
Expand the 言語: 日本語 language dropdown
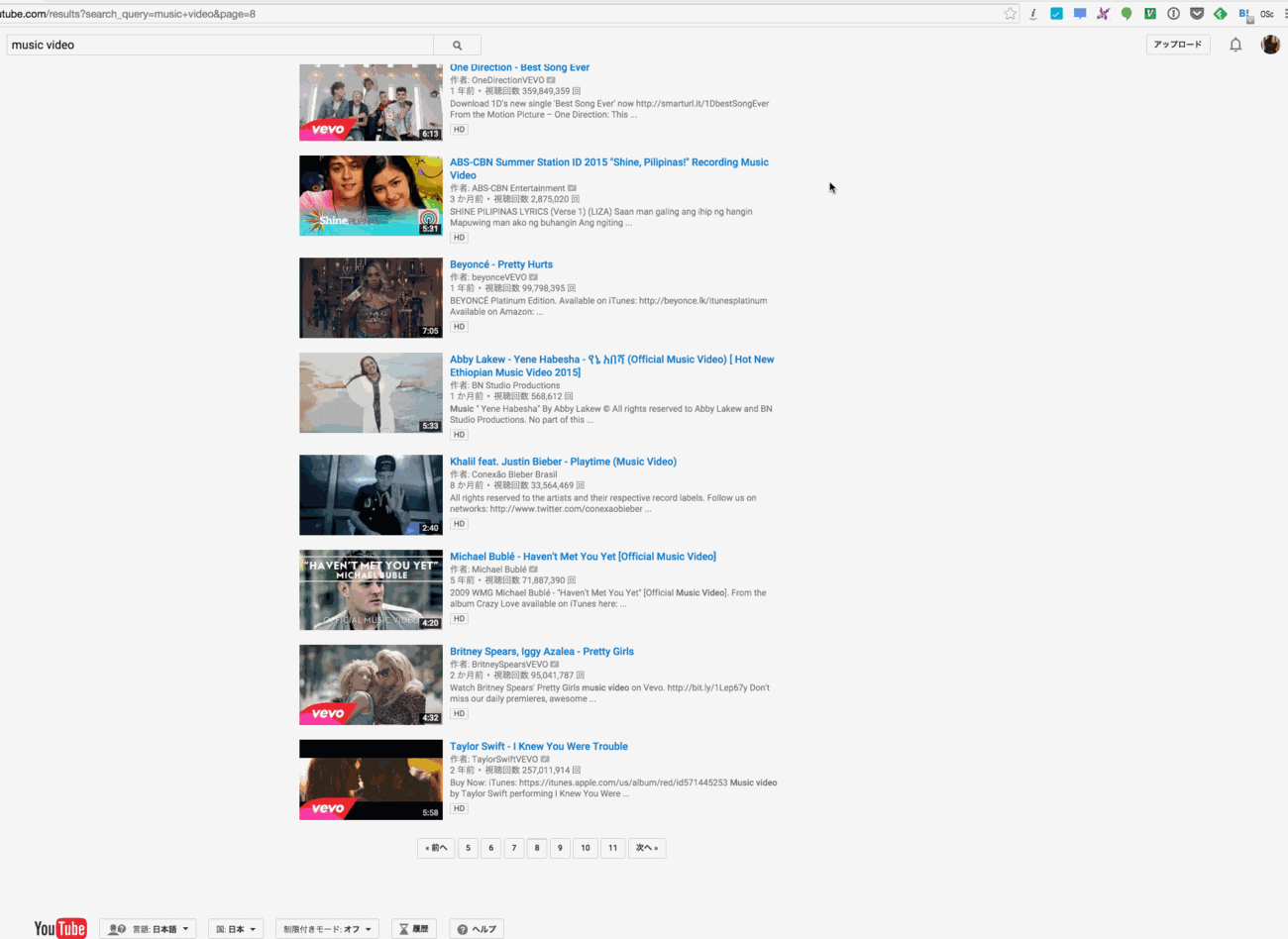[x=148, y=929]
